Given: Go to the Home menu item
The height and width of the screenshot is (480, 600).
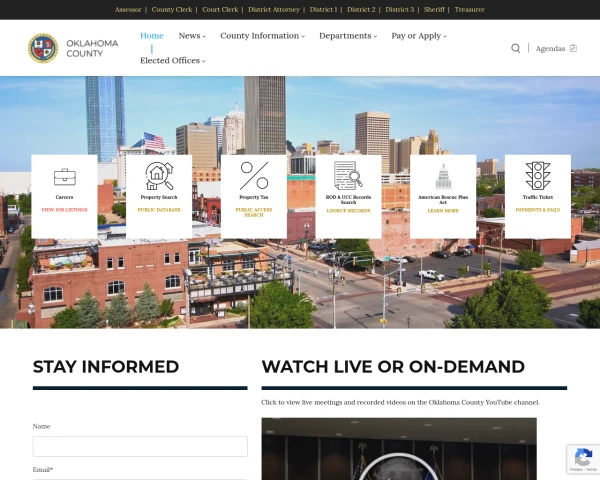Looking at the screenshot, I should click(x=152, y=36).
